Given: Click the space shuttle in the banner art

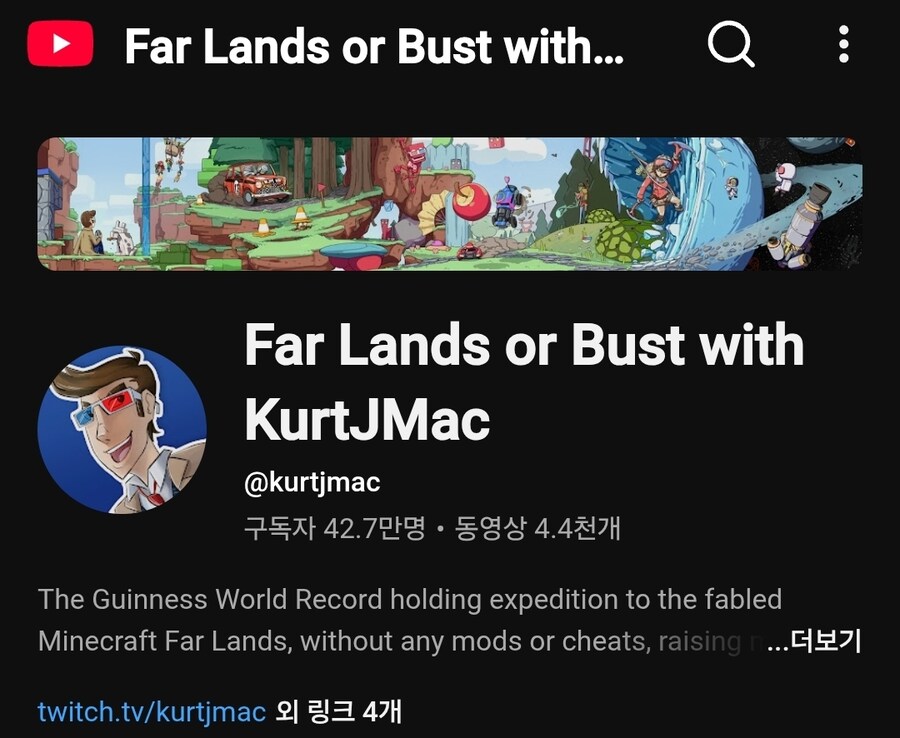Looking at the screenshot, I should [799, 227].
